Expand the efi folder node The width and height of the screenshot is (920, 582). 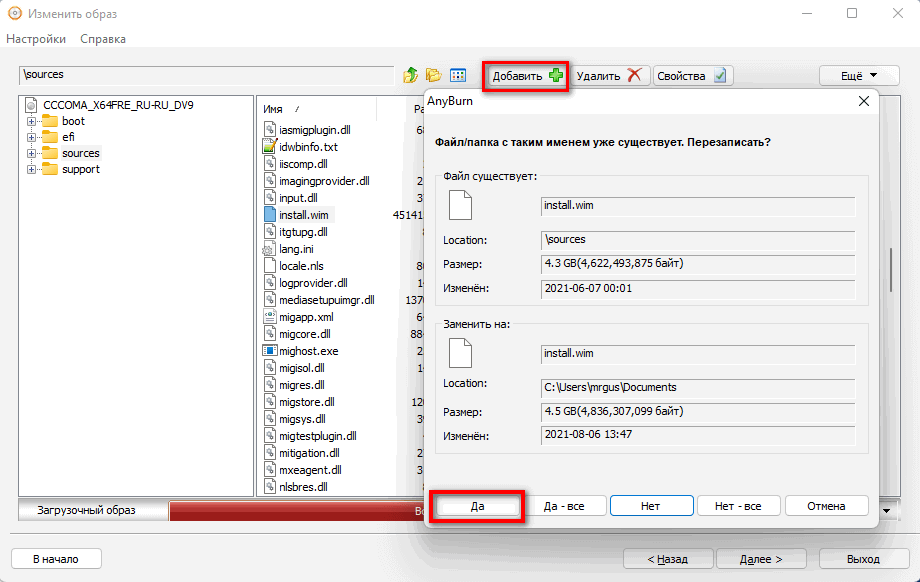pyautogui.click(x=31, y=137)
